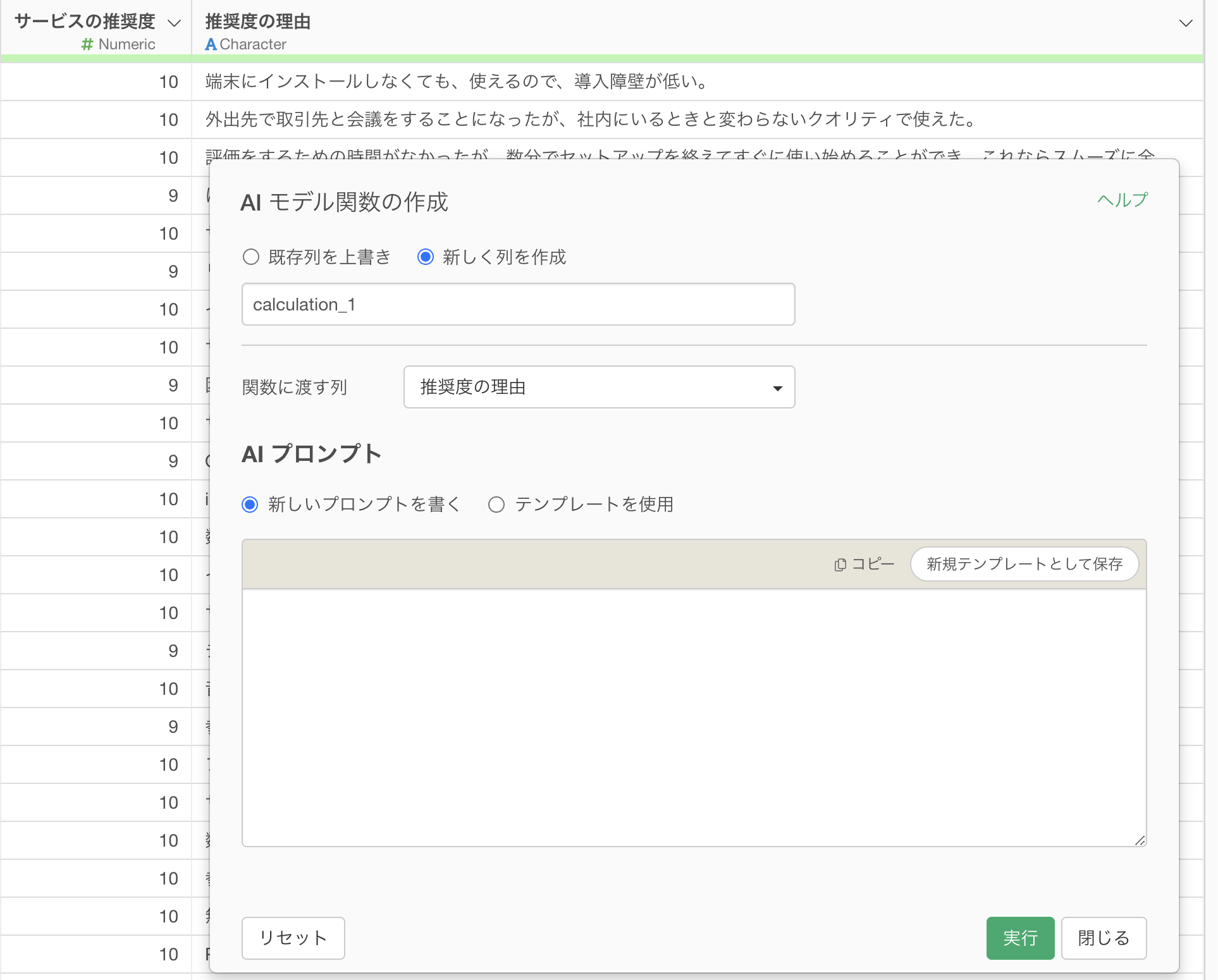This screenshot has width=1218, height=980.
Task: Choose 新しいプロンプトを書く radio button
Action: [250, 505]
